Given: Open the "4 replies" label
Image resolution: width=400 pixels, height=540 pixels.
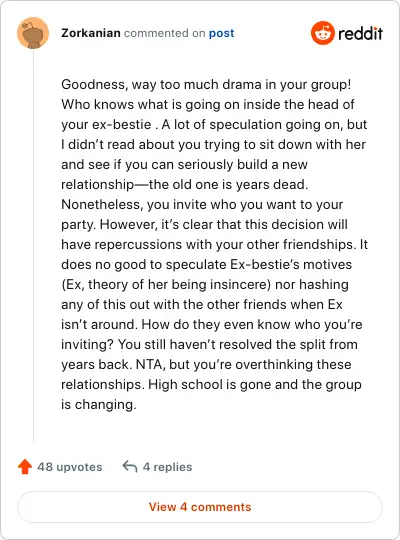Looking at the screenshot, I should [167, 467].
